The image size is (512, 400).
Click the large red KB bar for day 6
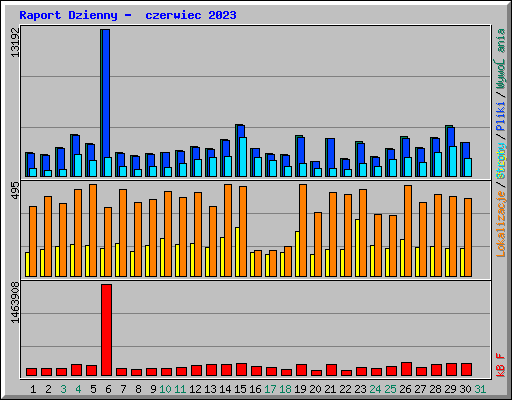pyautogui.click(x=107, y=330)
